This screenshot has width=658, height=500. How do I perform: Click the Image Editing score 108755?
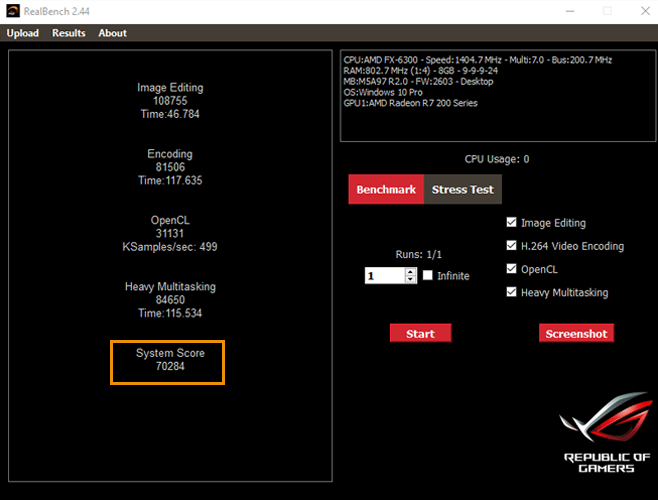pos(170,101)
